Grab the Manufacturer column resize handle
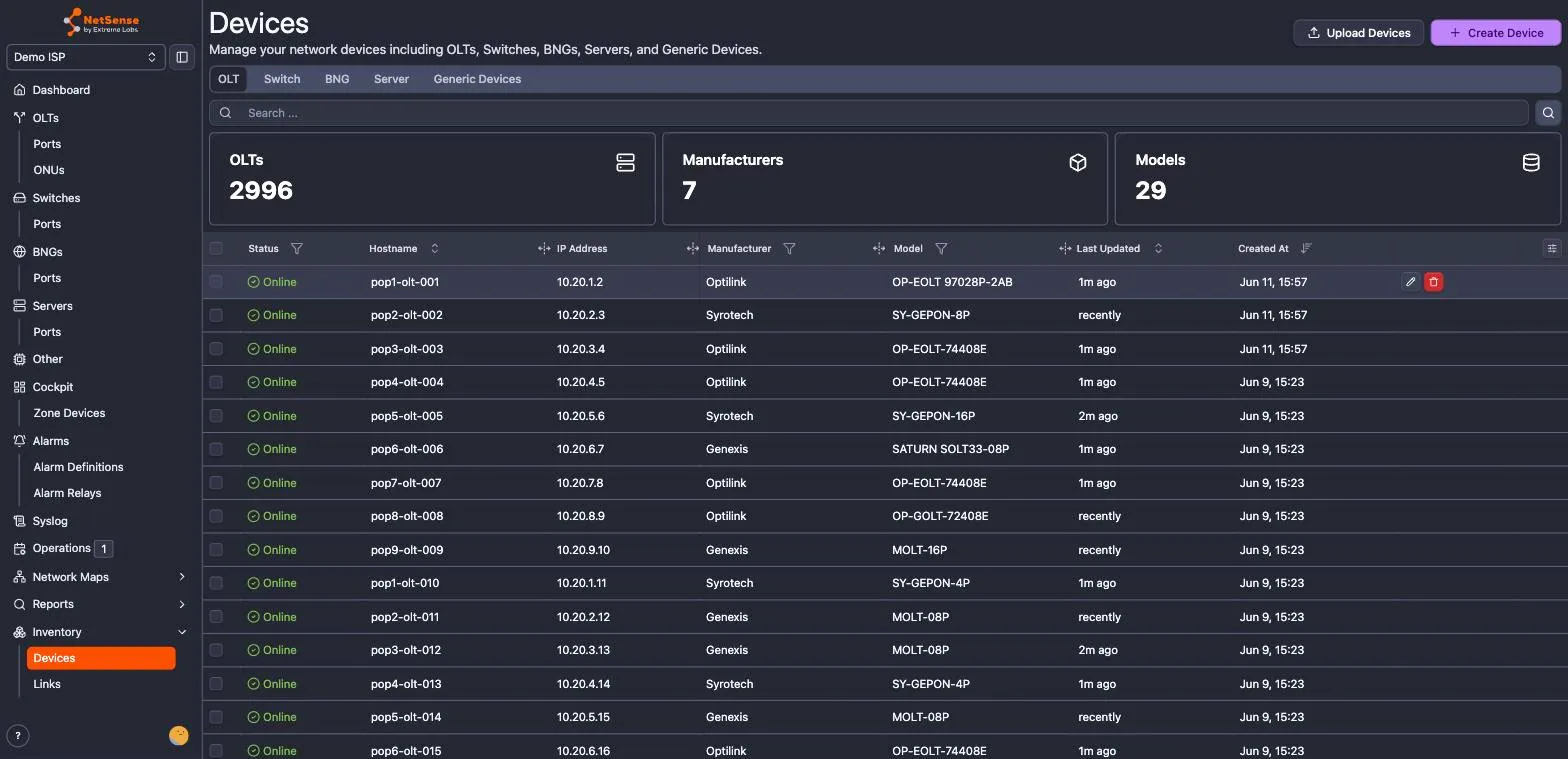 click(x=692, y=248)
